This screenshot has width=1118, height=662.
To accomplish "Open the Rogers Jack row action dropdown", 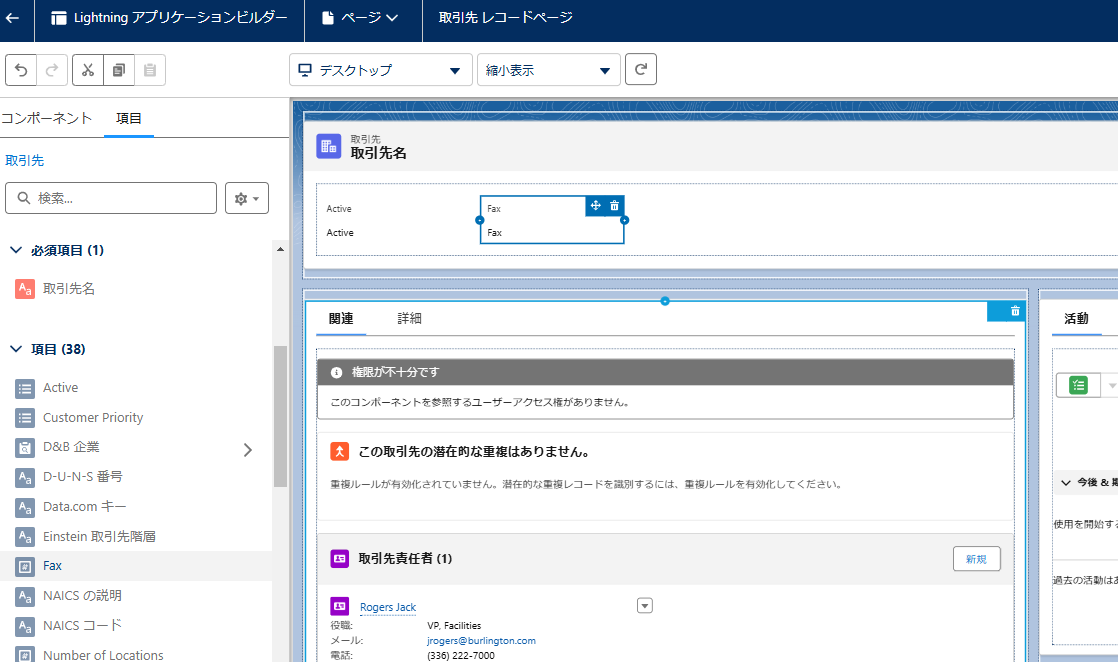I will coord(645,606).
